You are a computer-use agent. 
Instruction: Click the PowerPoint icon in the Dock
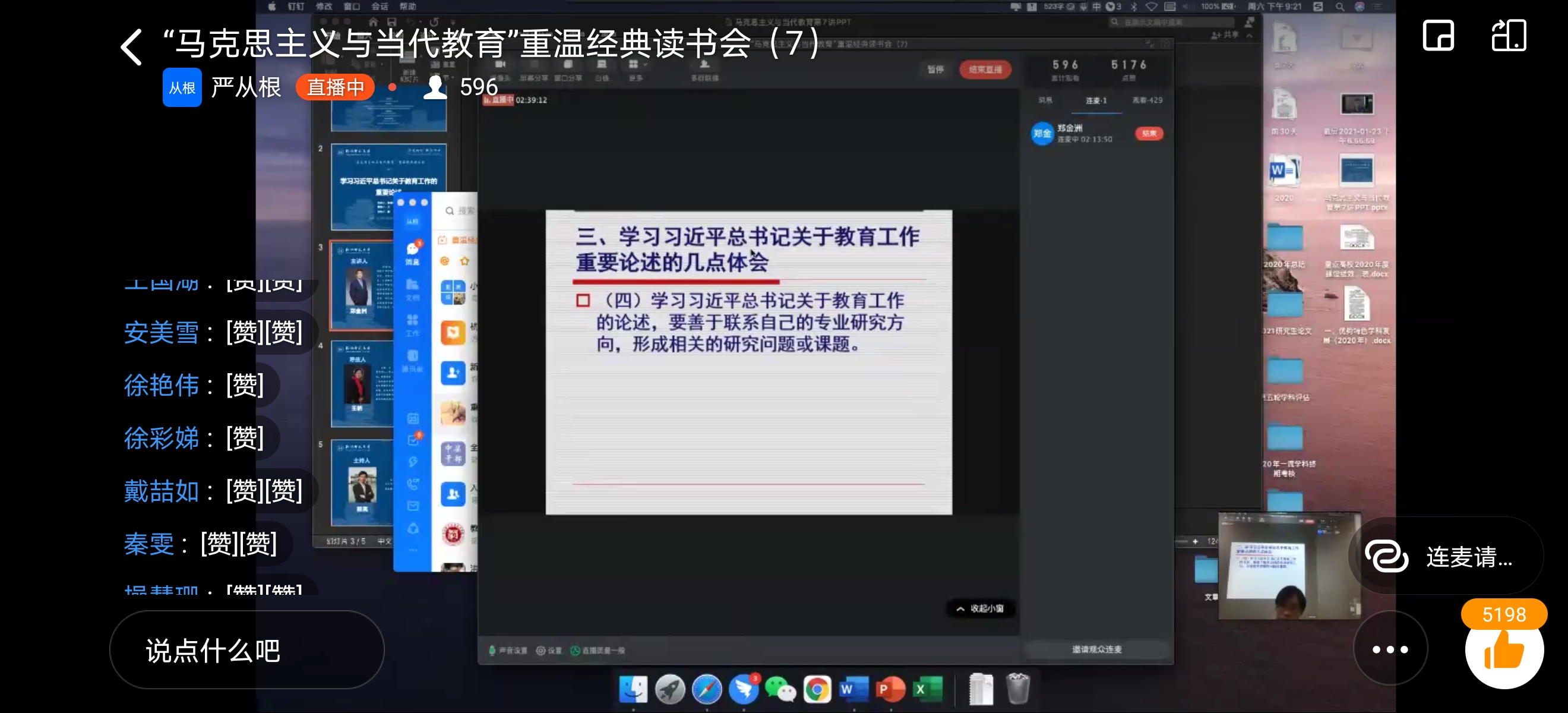(889, 689)
